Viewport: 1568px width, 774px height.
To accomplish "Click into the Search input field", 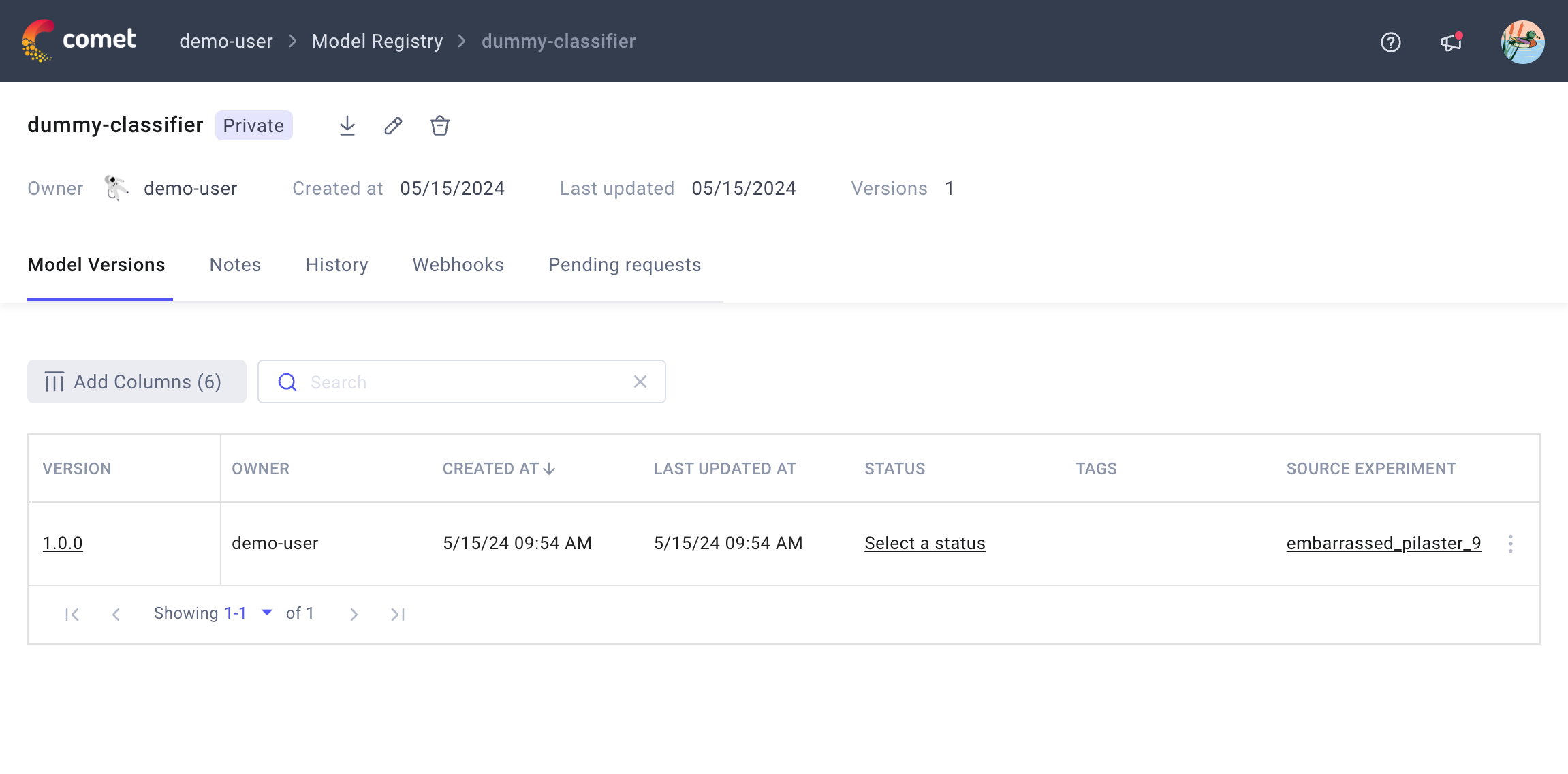I will tap(463, 382).
